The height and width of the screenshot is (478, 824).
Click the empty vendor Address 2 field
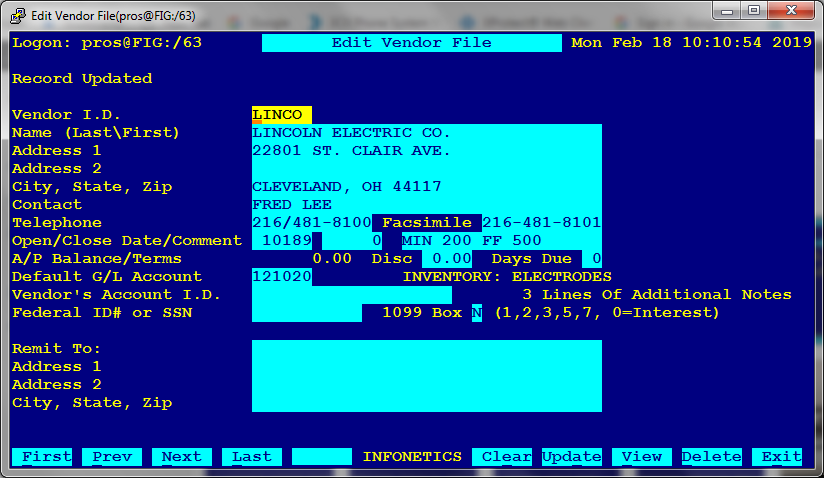pyautogui.click(x=427, y=169)
